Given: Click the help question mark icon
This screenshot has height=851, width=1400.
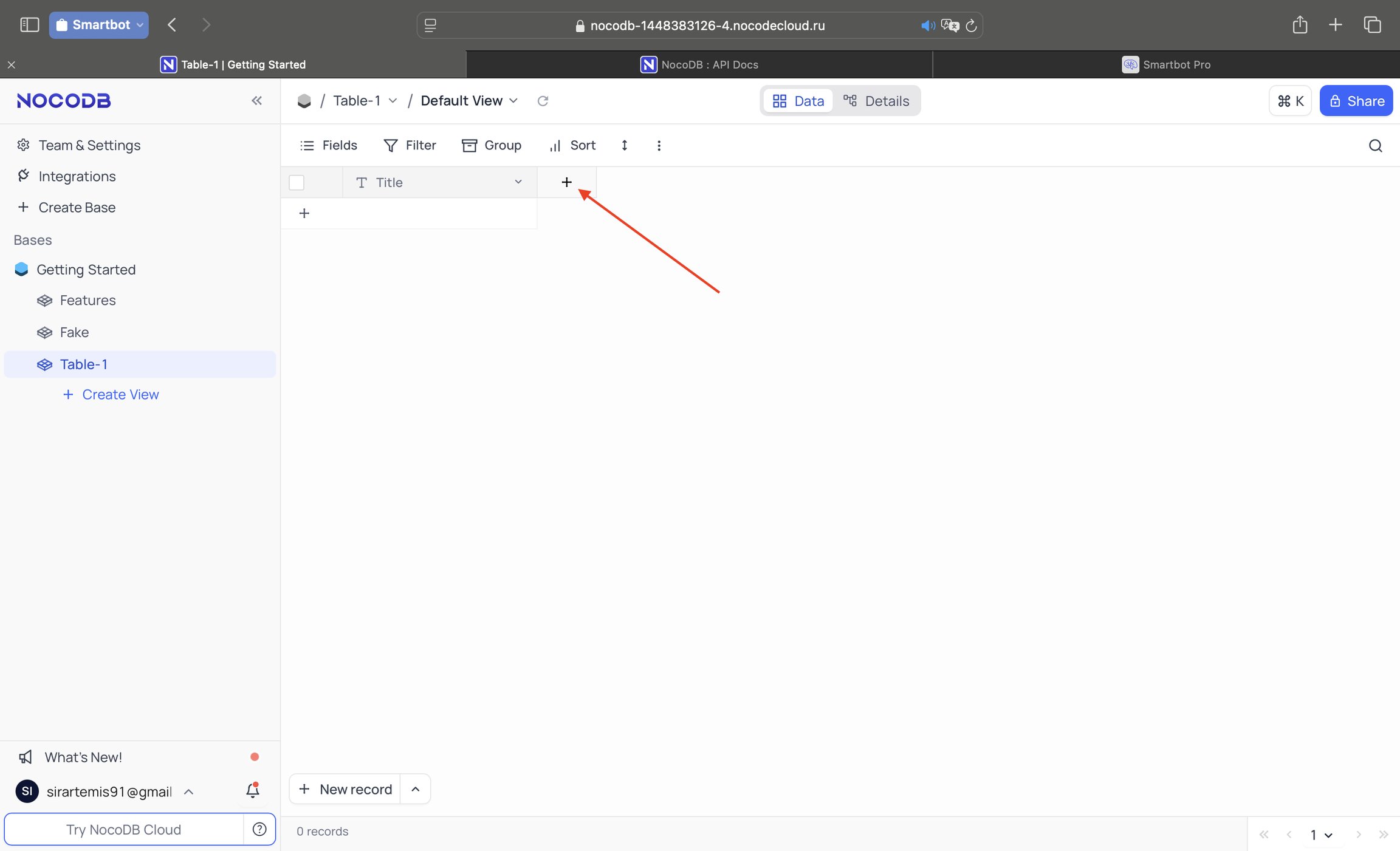Looking at the screenshot, I should [x=259, y=829].
